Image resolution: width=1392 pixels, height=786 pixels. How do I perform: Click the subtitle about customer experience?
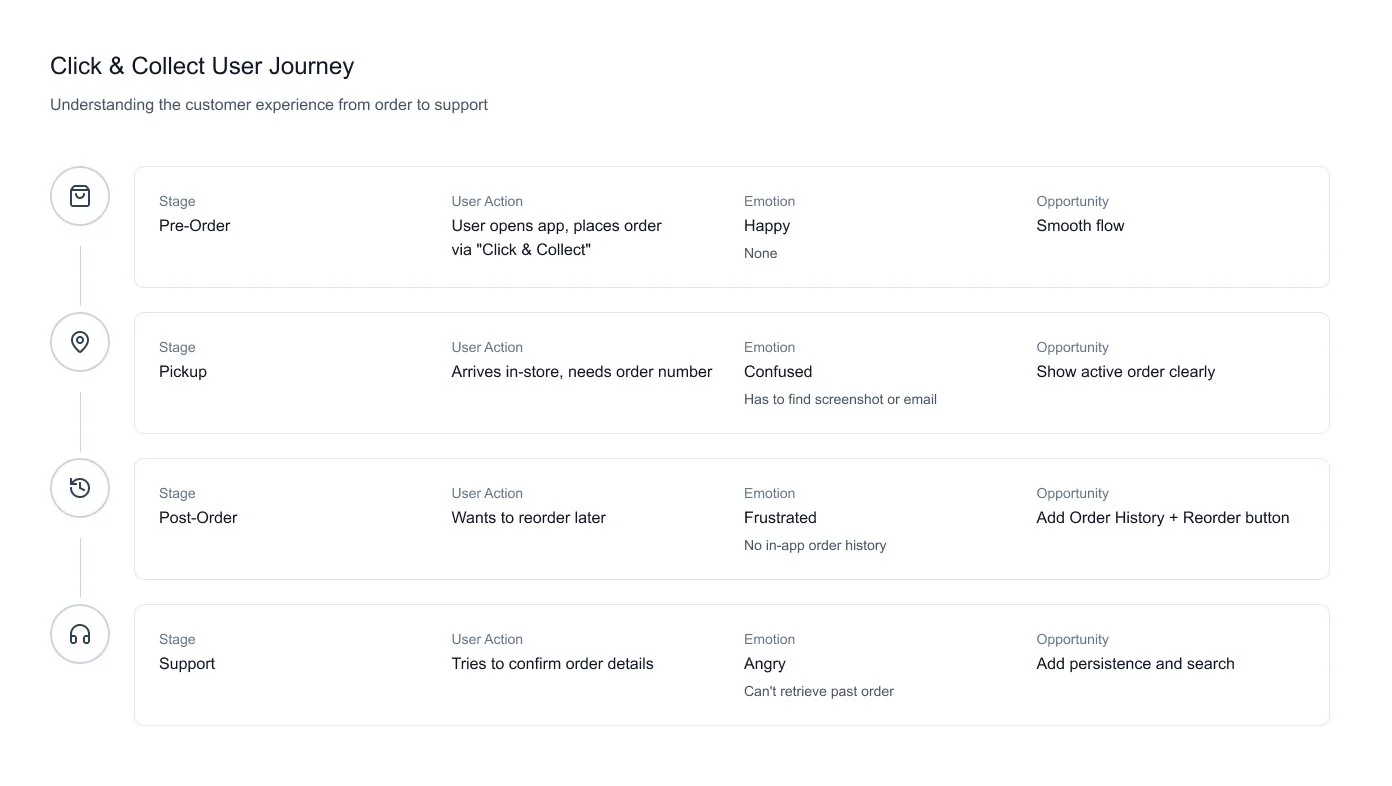(x=269, y=105)
